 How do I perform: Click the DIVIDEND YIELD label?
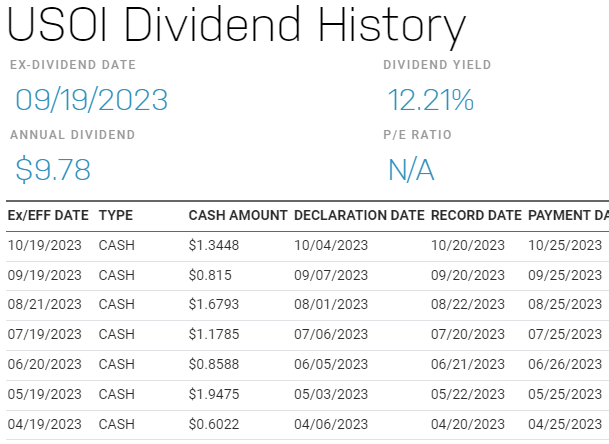click(437, 64)
